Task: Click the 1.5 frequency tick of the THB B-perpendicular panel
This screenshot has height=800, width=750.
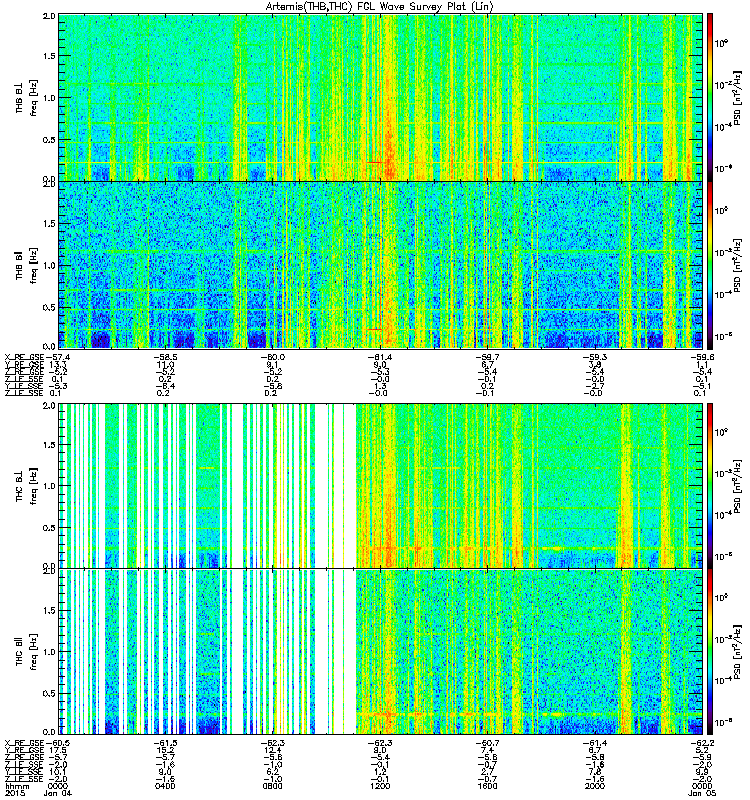Action: [49, 56]
